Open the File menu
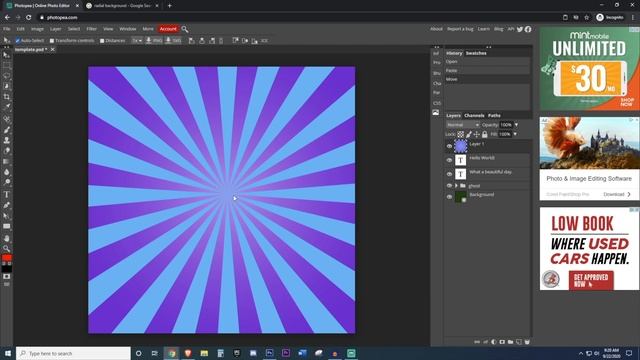Viewport: 640px width, 360px height. [7, 29]
